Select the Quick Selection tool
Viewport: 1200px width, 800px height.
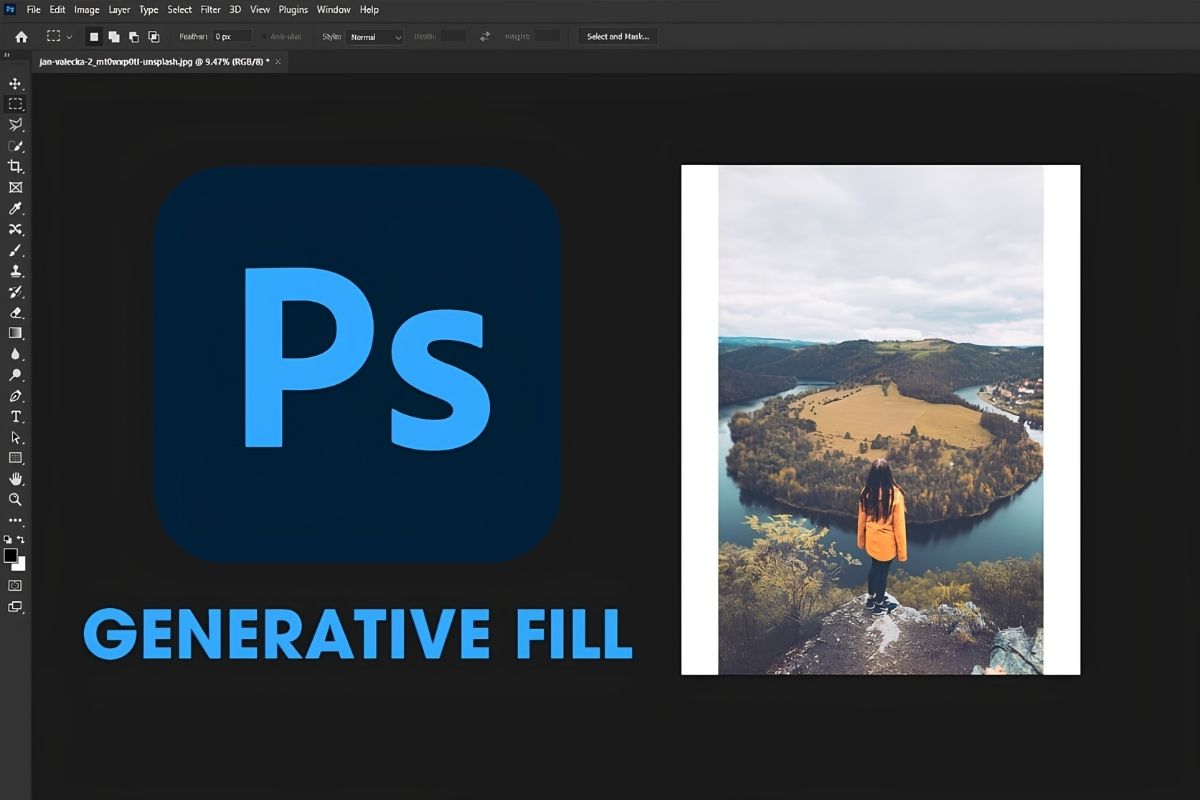point(15,146)
